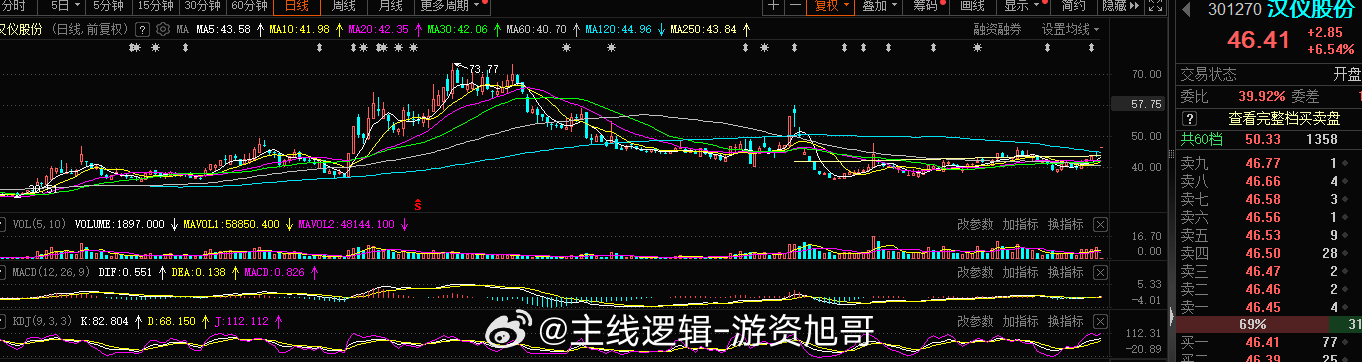
Task: Click the red S marker under the chart
Action: [417, 204]
